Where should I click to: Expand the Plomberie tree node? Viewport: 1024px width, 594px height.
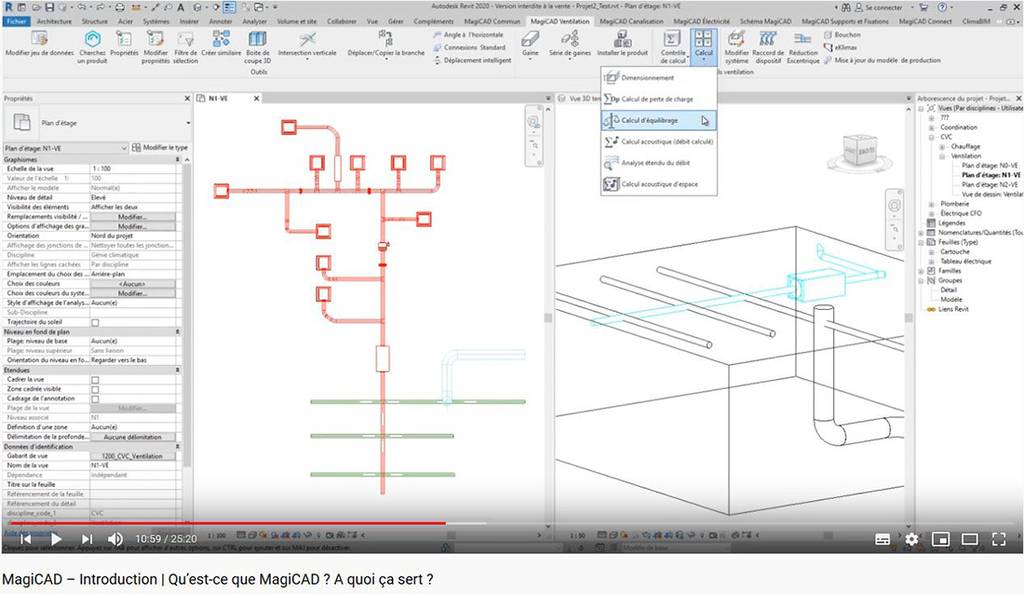[x=931, y=204]
